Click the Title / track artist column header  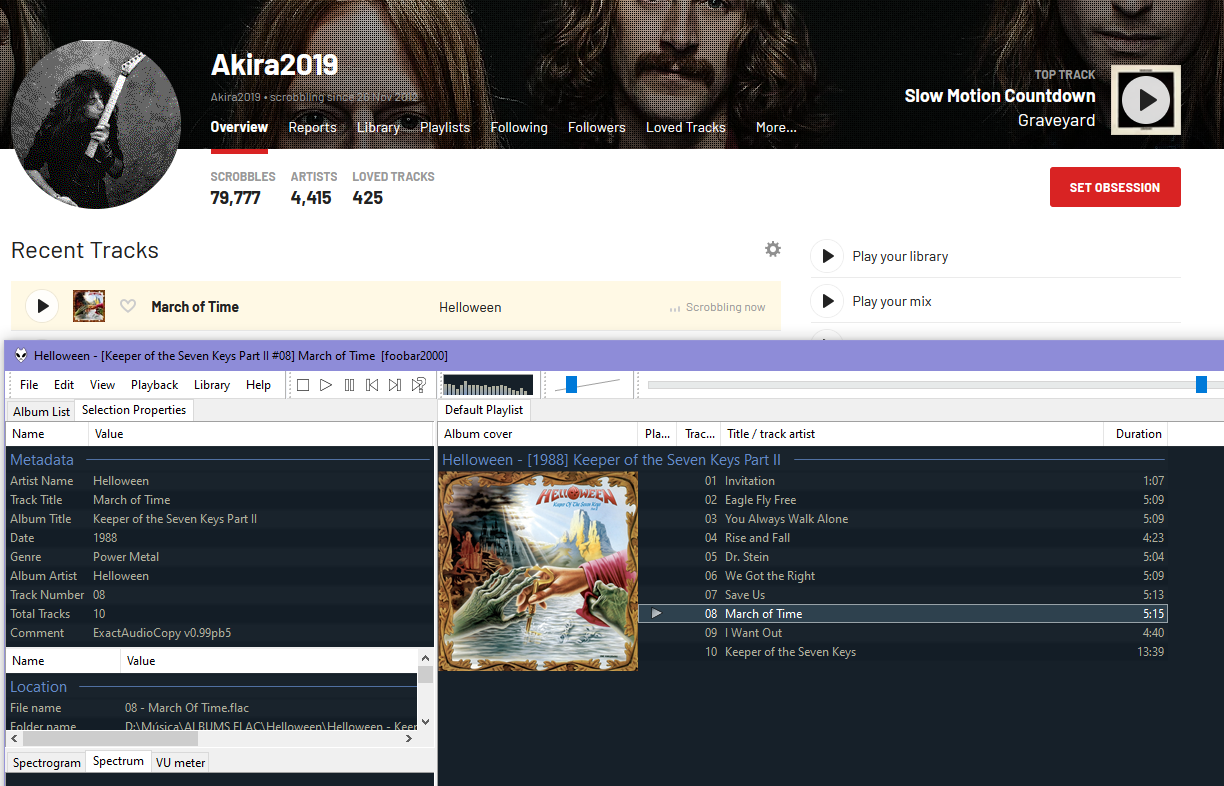[912, 434]
